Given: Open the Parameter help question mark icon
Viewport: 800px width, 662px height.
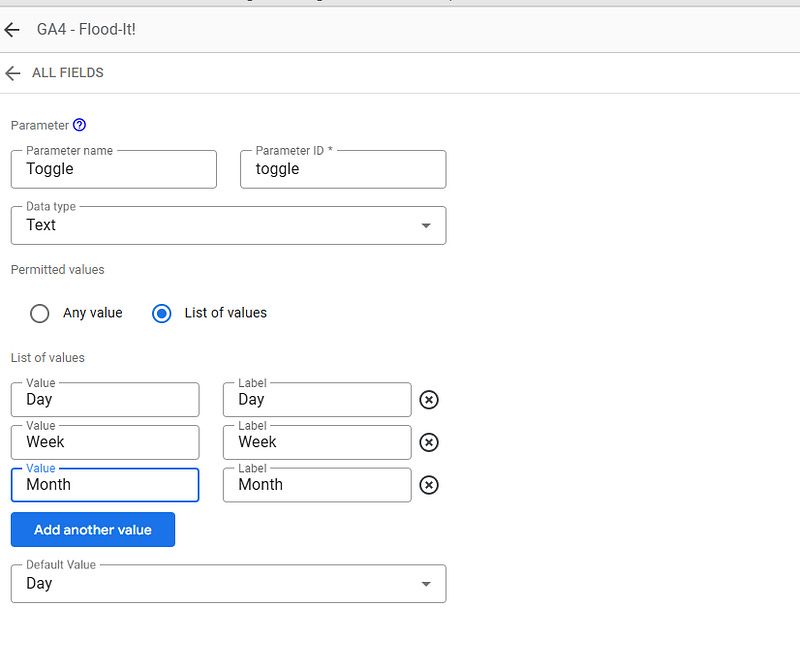Looking at the screenshot, I should click(x=80, y=125).
